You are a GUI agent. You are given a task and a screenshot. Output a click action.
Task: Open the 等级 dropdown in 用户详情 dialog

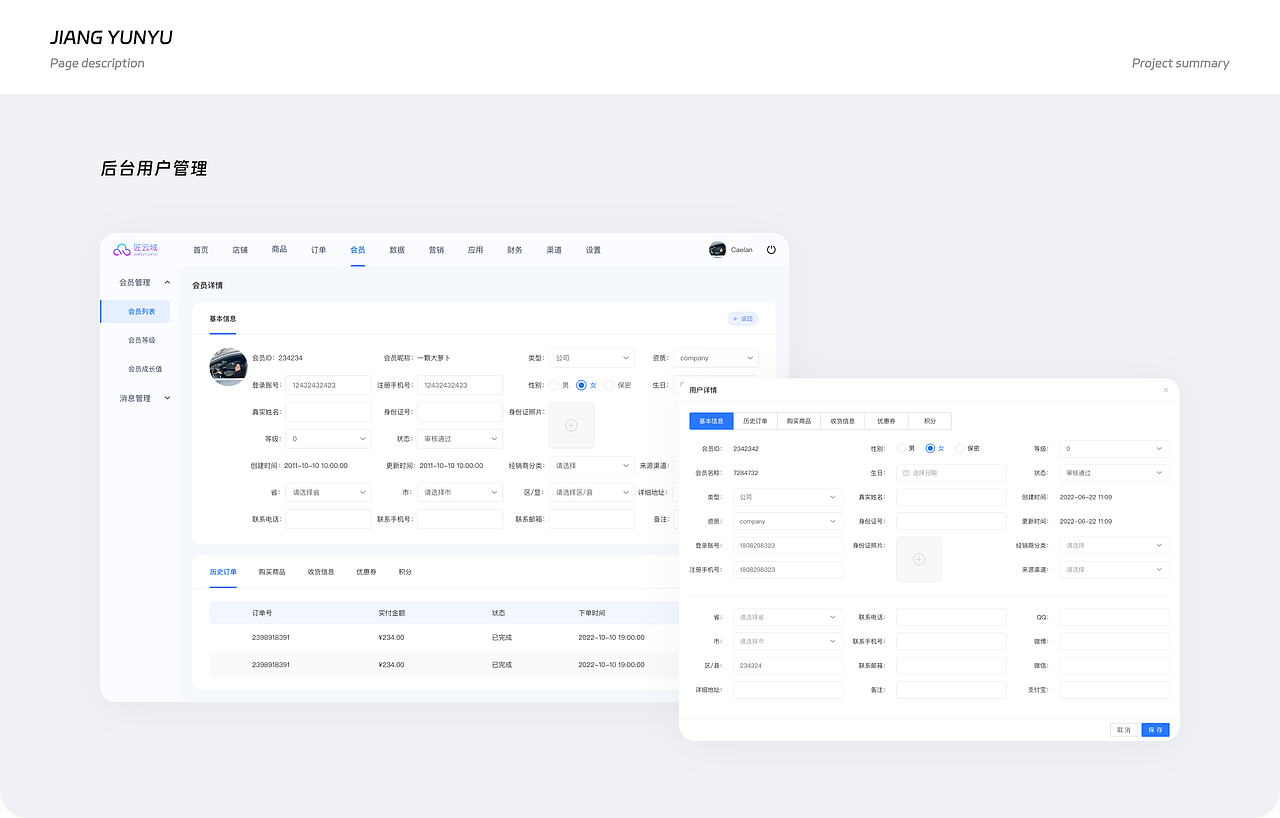tap(1114, 449)
